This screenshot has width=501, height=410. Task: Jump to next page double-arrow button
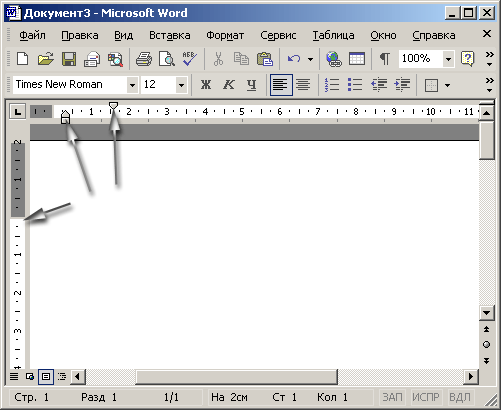point(487,361)
